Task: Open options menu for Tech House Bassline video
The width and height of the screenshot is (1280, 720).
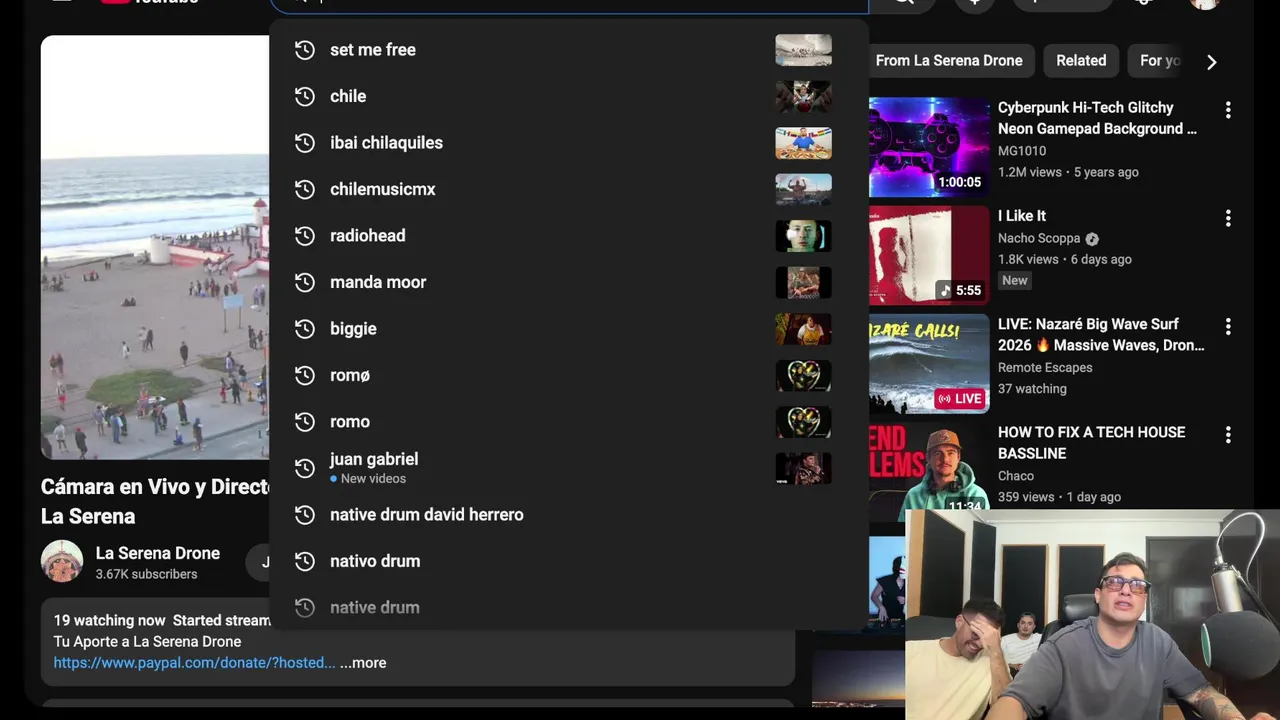Action: (1228, 435)
